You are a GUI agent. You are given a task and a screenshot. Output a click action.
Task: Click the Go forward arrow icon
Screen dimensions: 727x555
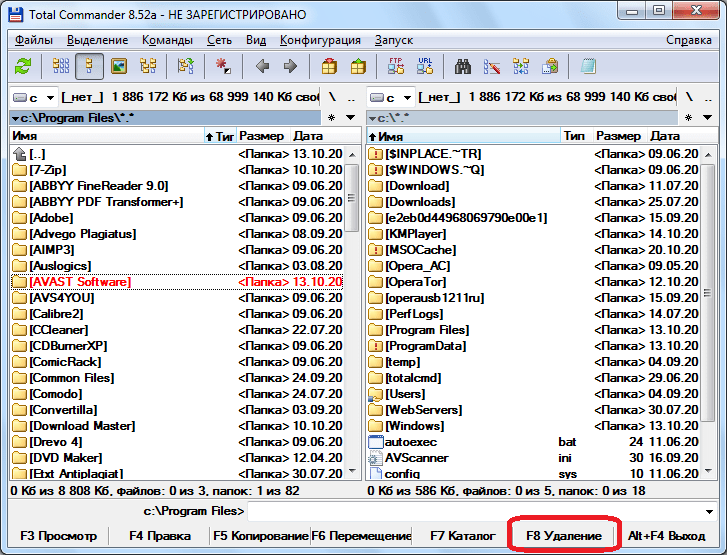click(x=290, y=66)
